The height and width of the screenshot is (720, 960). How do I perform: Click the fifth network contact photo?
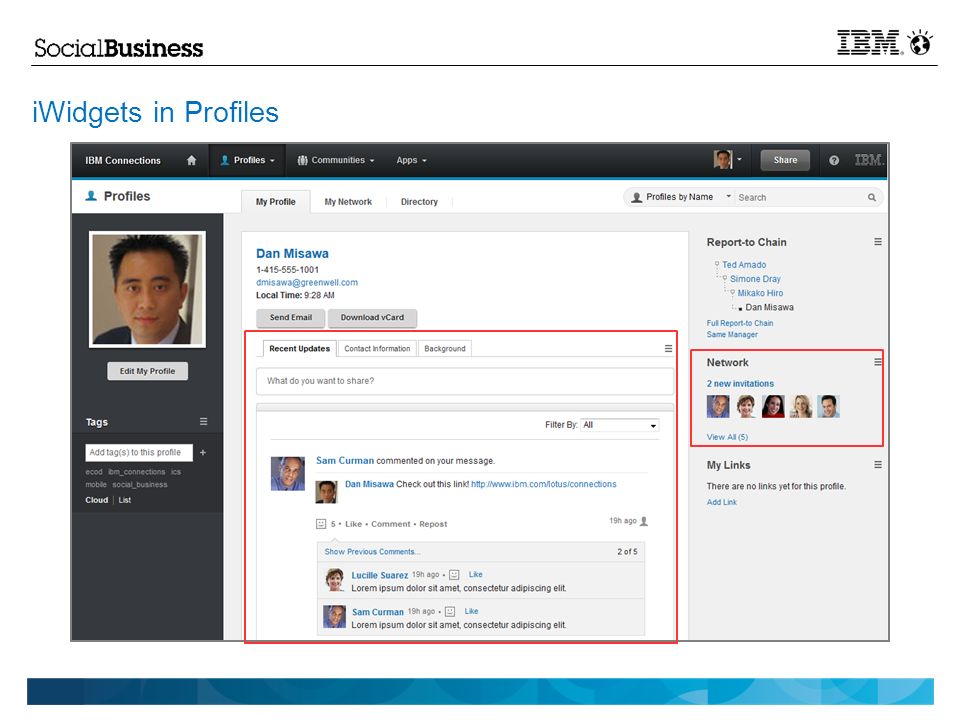point(828,407)
